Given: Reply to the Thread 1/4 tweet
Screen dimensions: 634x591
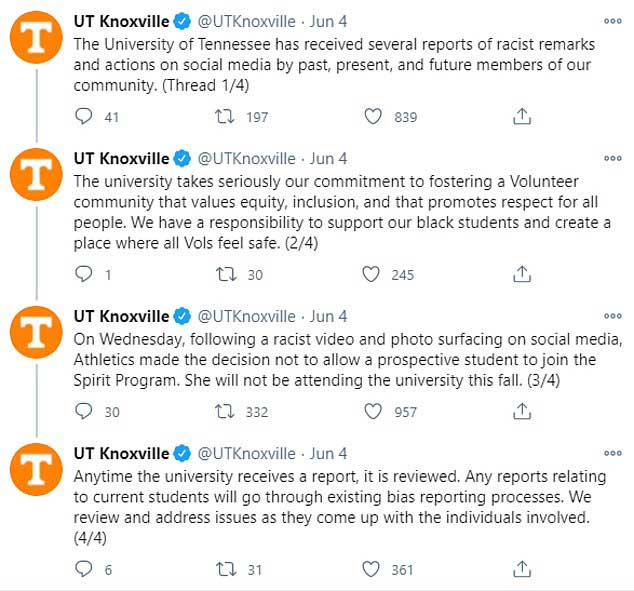Looking at the screenshot, I should coord(84,116).
